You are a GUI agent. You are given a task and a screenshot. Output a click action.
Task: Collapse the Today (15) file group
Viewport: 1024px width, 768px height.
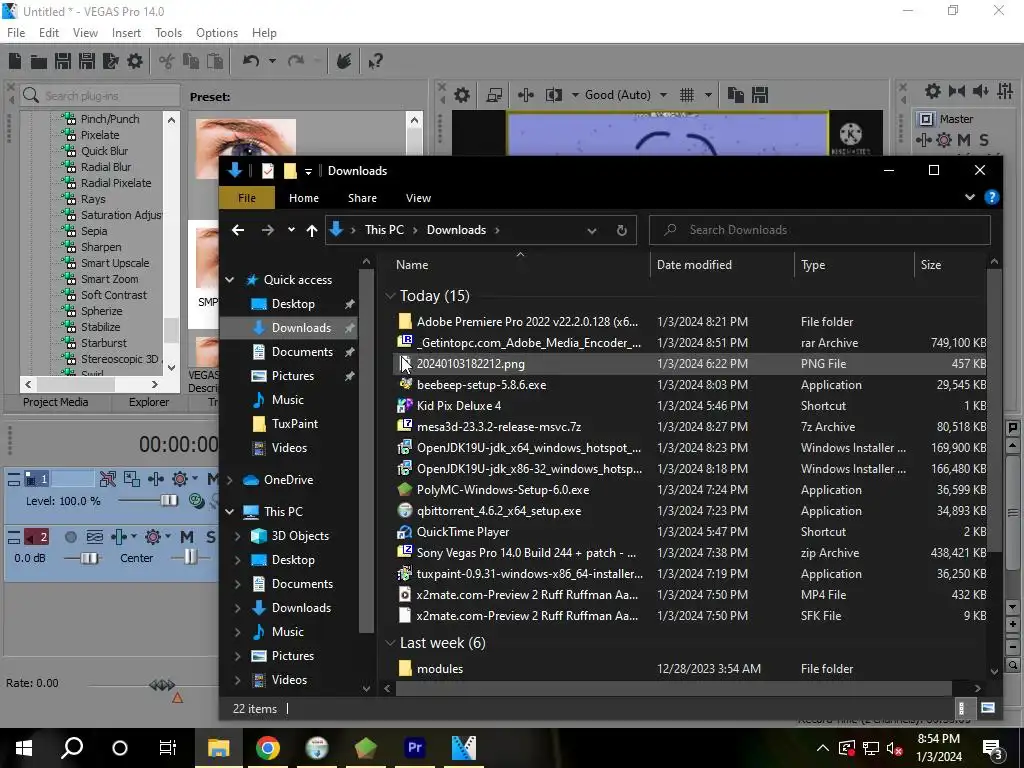point(391,296)
